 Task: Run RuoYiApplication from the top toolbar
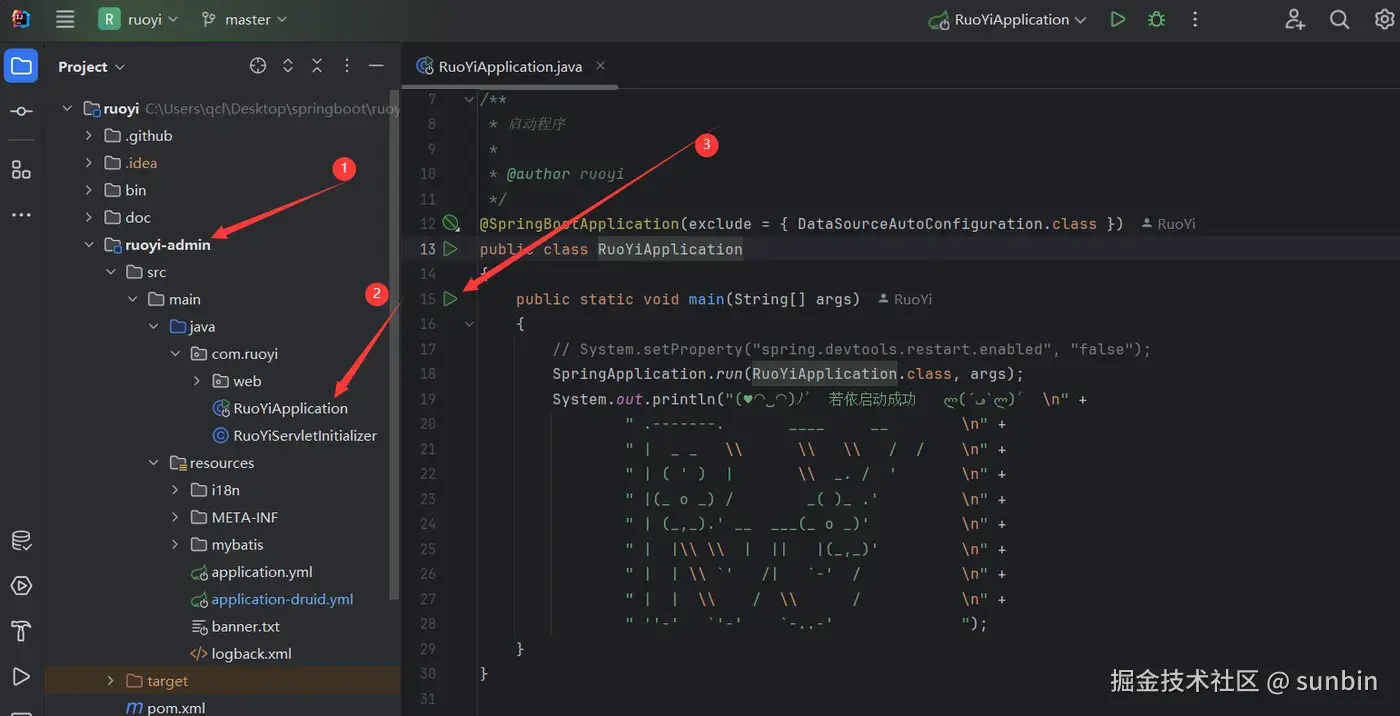pyautogui.click(x=1118, y=19)
